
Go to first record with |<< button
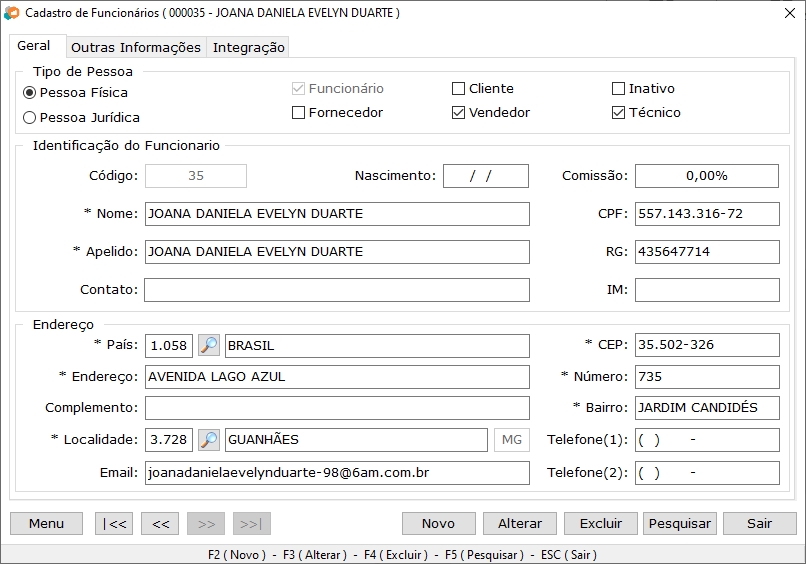tap(114, 523)
